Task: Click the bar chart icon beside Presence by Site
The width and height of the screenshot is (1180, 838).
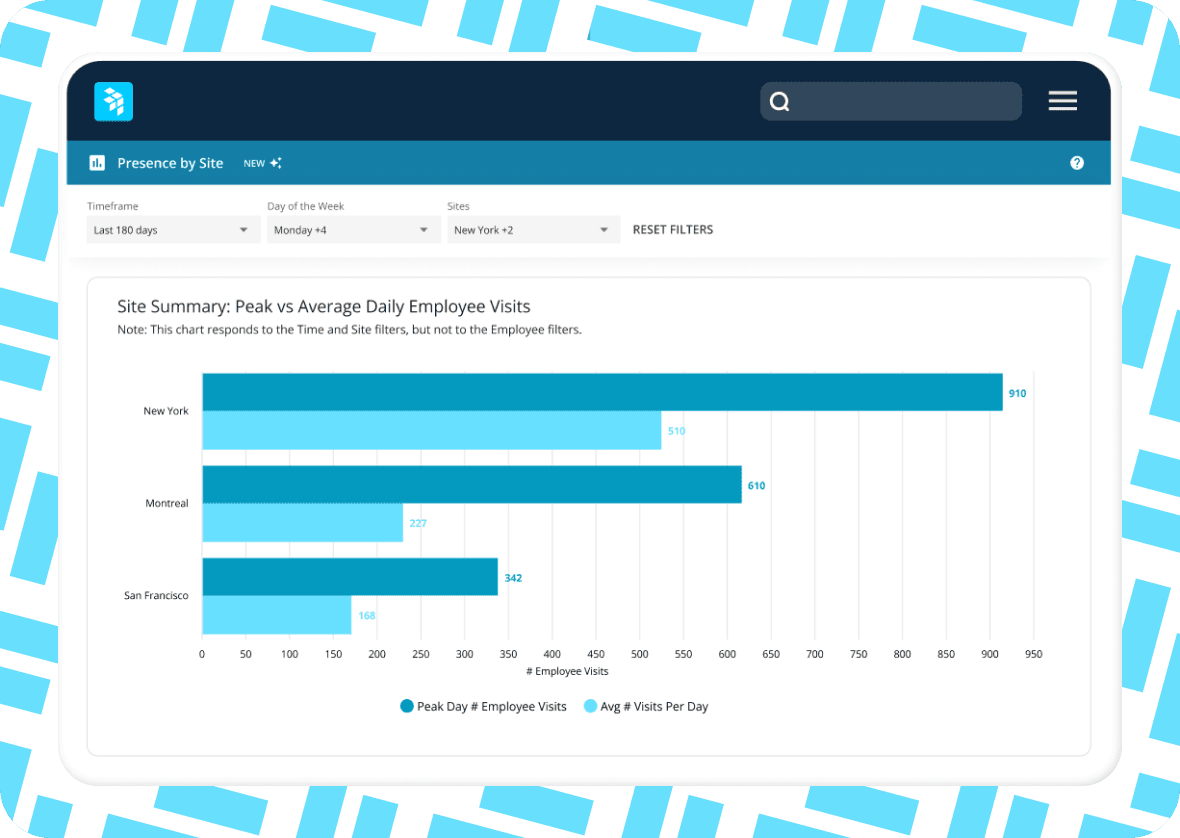Action: click(x=96, y=162)
